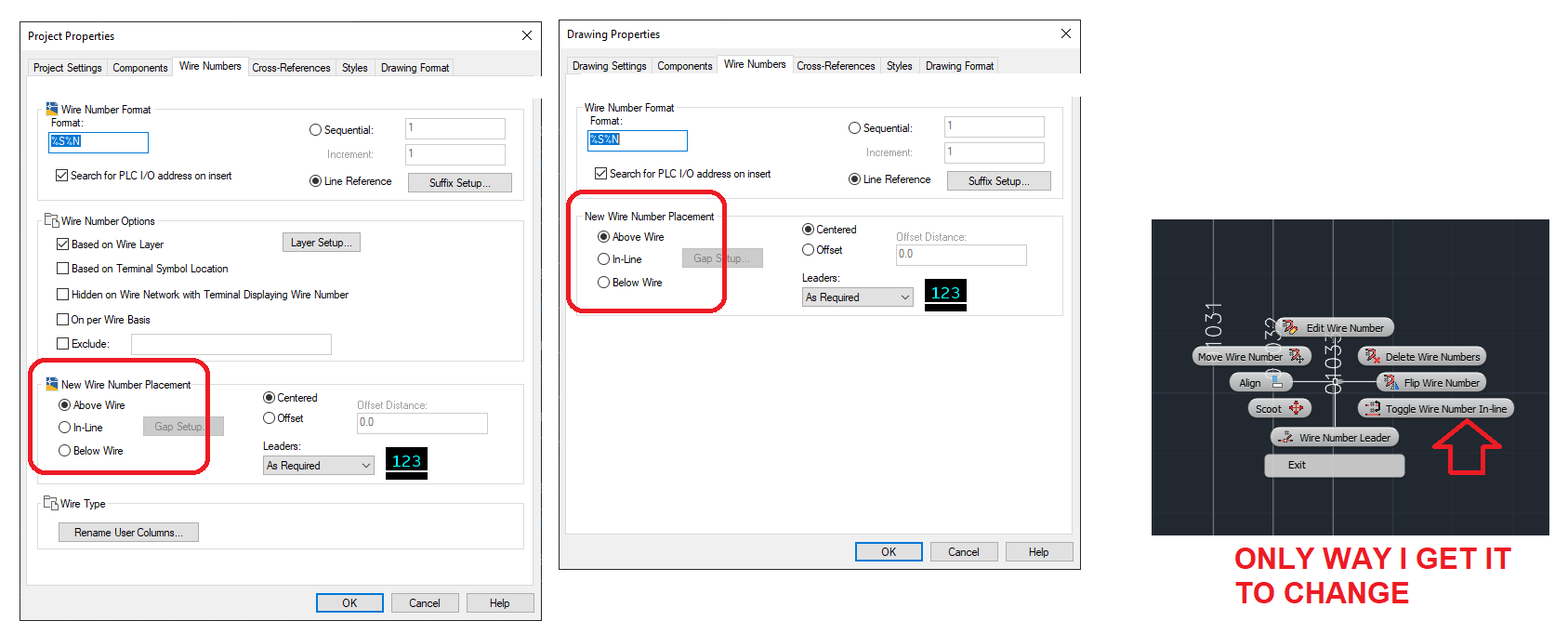Choose Edit Wire Number in marking menu
This screenshot has width=1568, height=634.
pos(1335,327)
